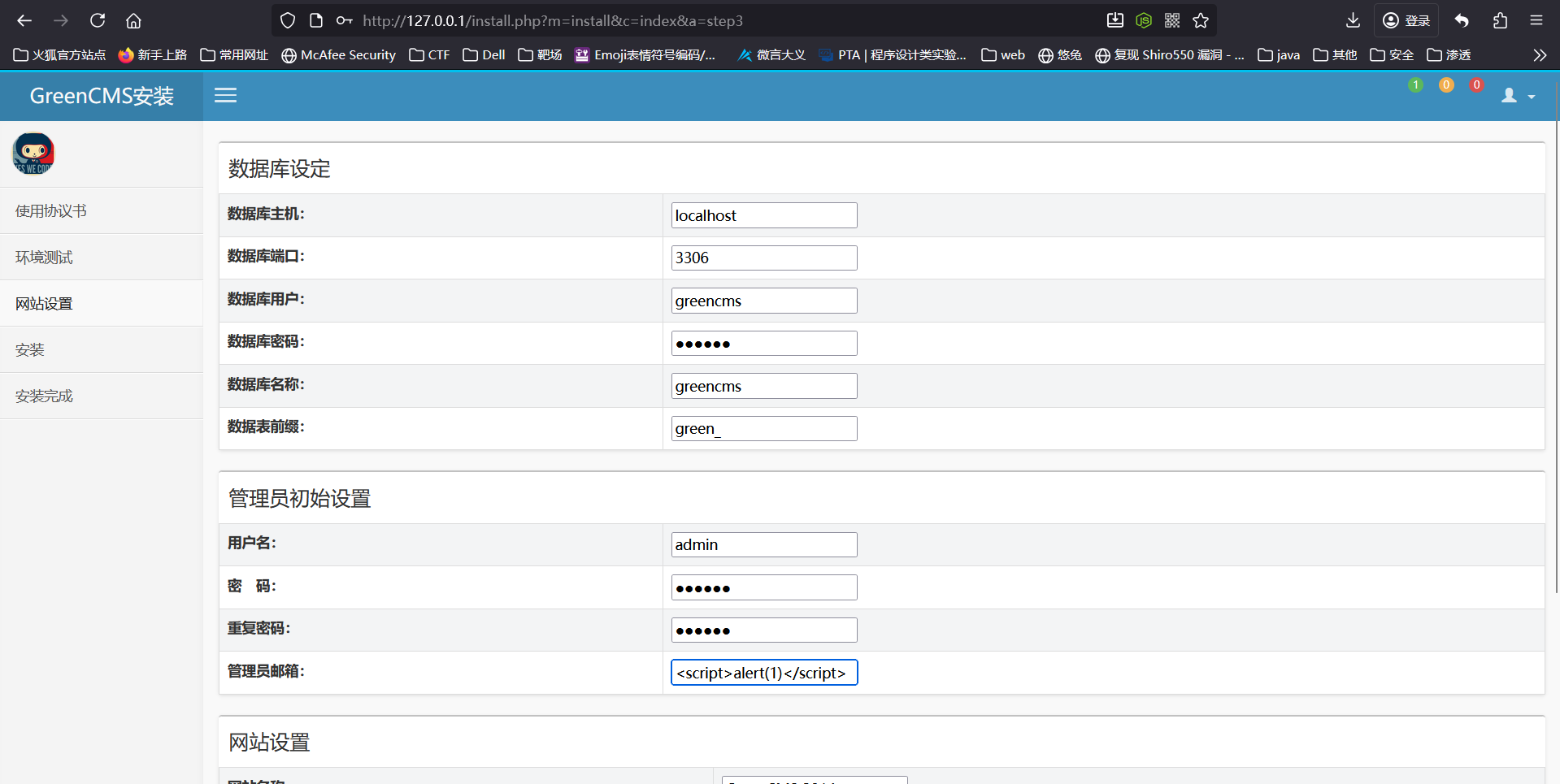Image resolution: width=1560 pixels, height=784 pixels.
Task: Click the orange notification badge
Action: coord(1446,85)
